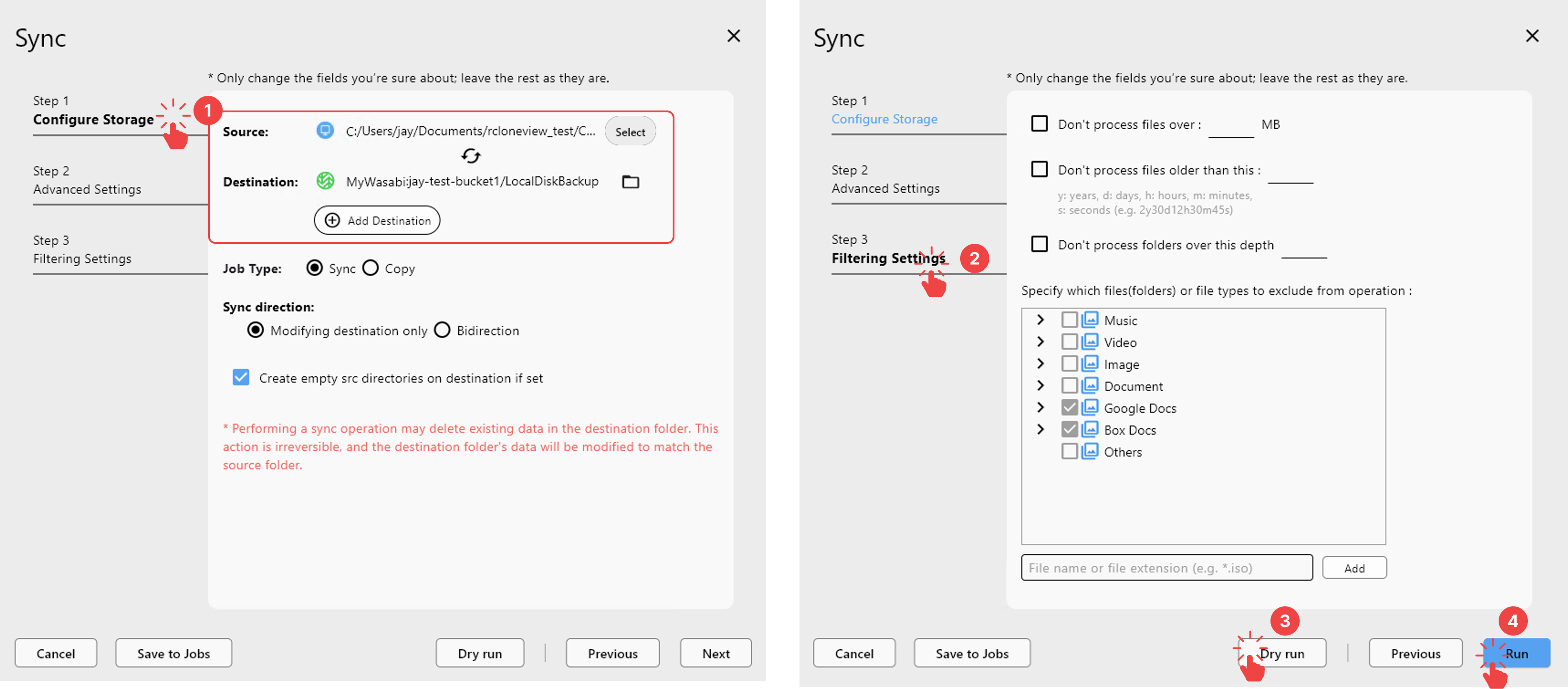Click the swap source/destination sync arrows icon
The height and width of the screenshot is (689, 1568).
470,156
